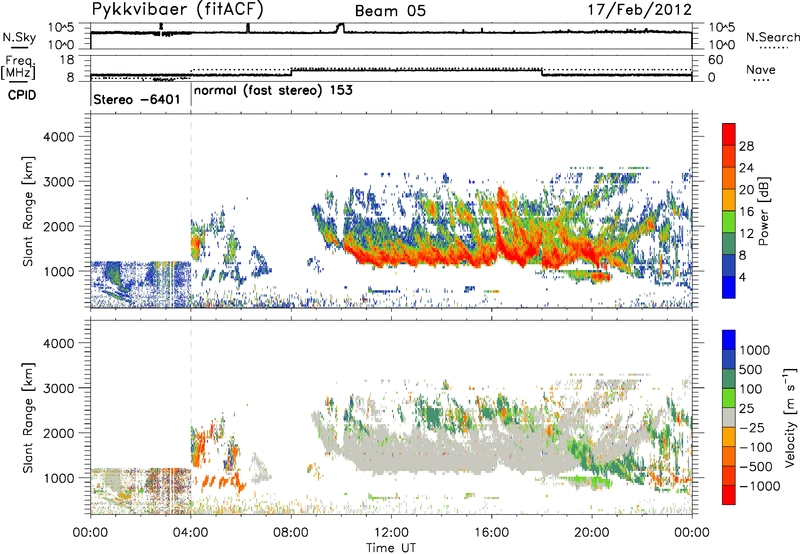Click the Power [dB] colorbar title

(x=763, y=211)
